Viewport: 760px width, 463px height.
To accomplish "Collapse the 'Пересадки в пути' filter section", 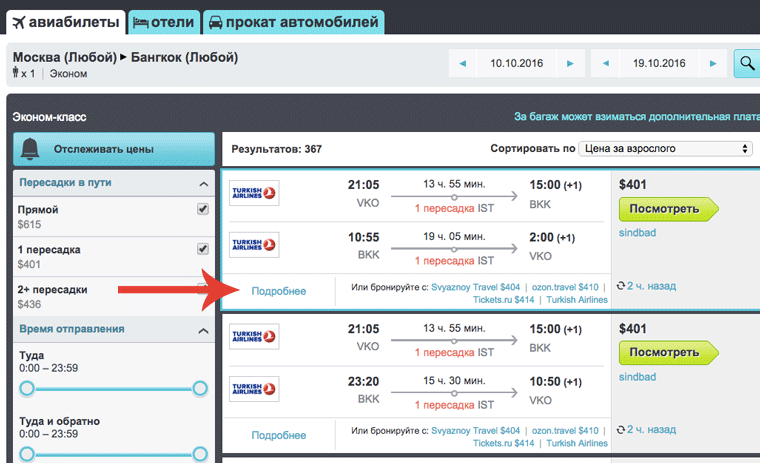I will [x=203, y=183].
